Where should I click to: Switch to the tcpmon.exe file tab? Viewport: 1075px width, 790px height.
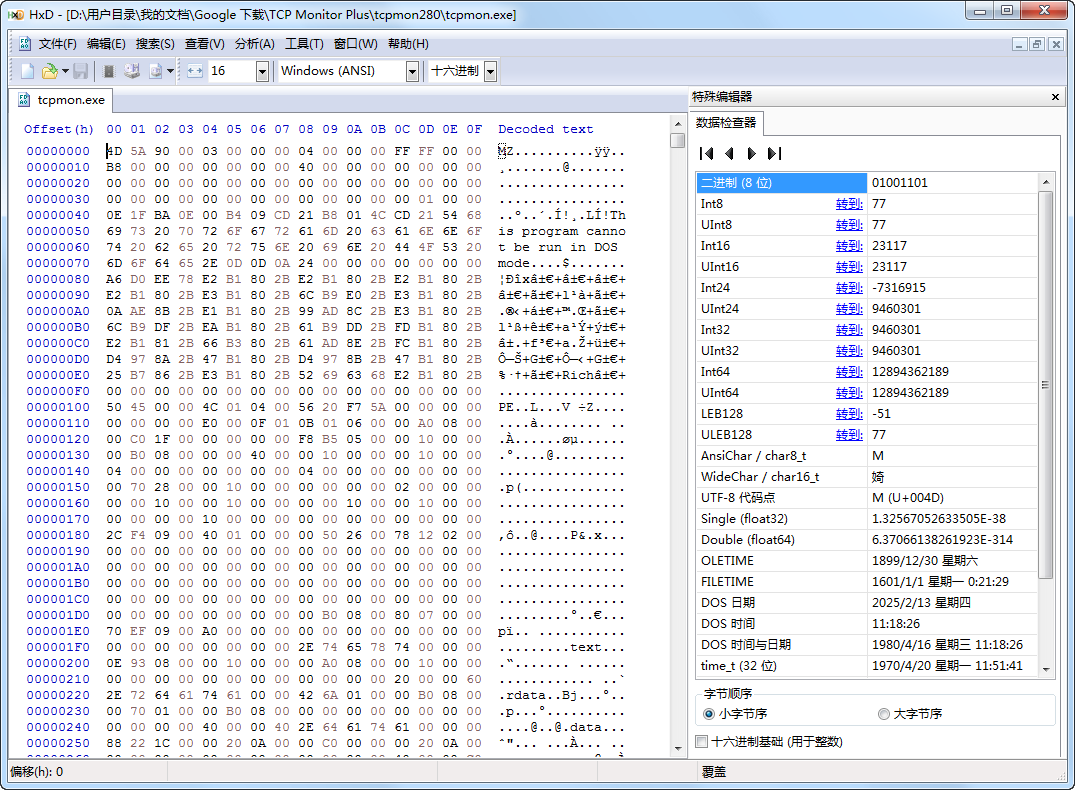coord(70,100)
